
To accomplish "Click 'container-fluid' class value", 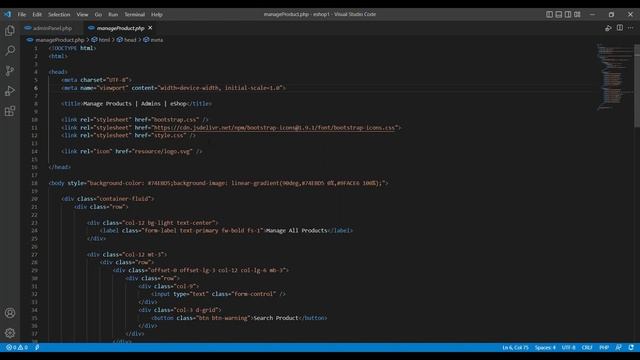I will point(124,199).
